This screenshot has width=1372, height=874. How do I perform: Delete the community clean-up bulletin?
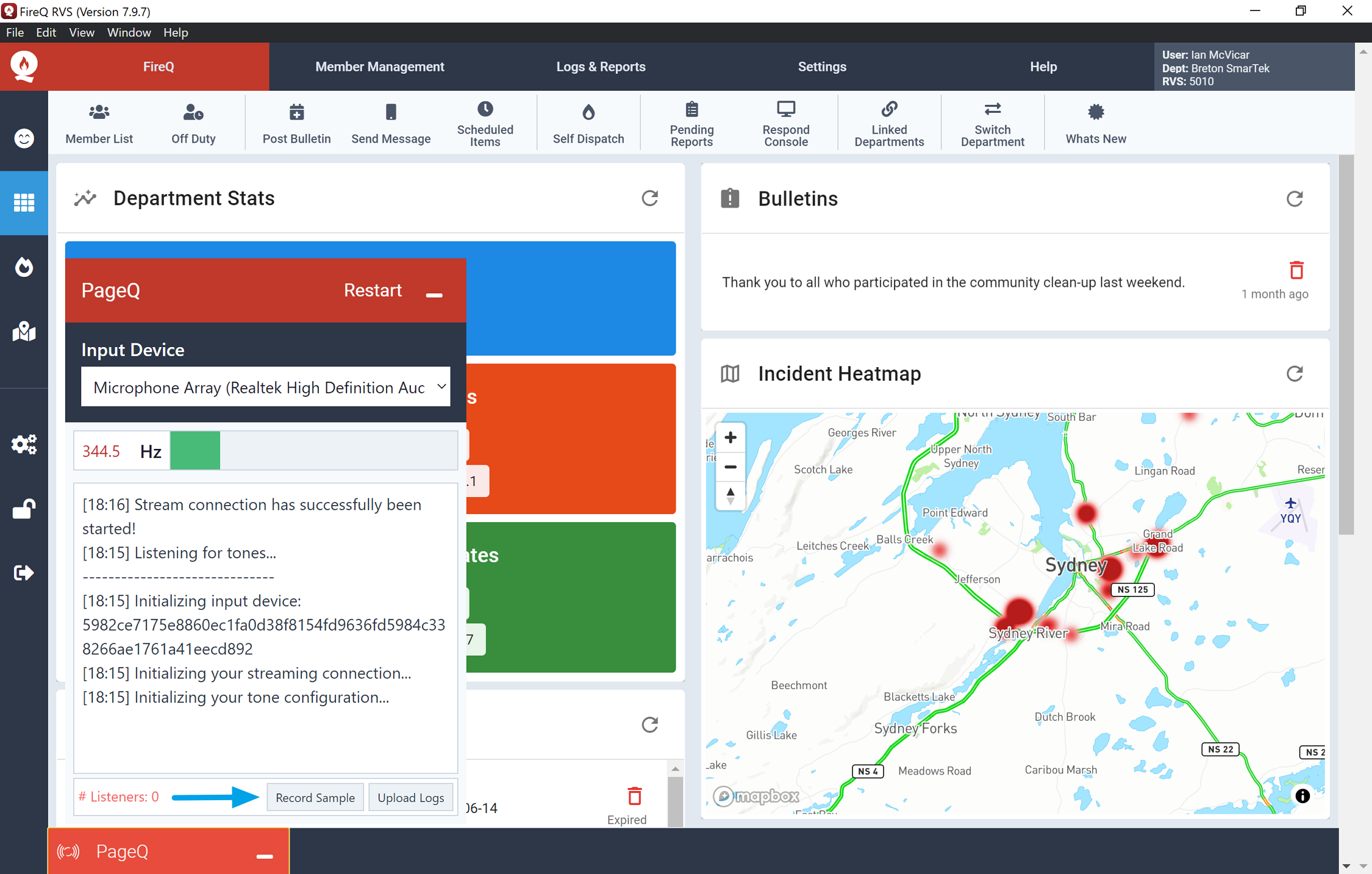click(x=1296, y=270)
